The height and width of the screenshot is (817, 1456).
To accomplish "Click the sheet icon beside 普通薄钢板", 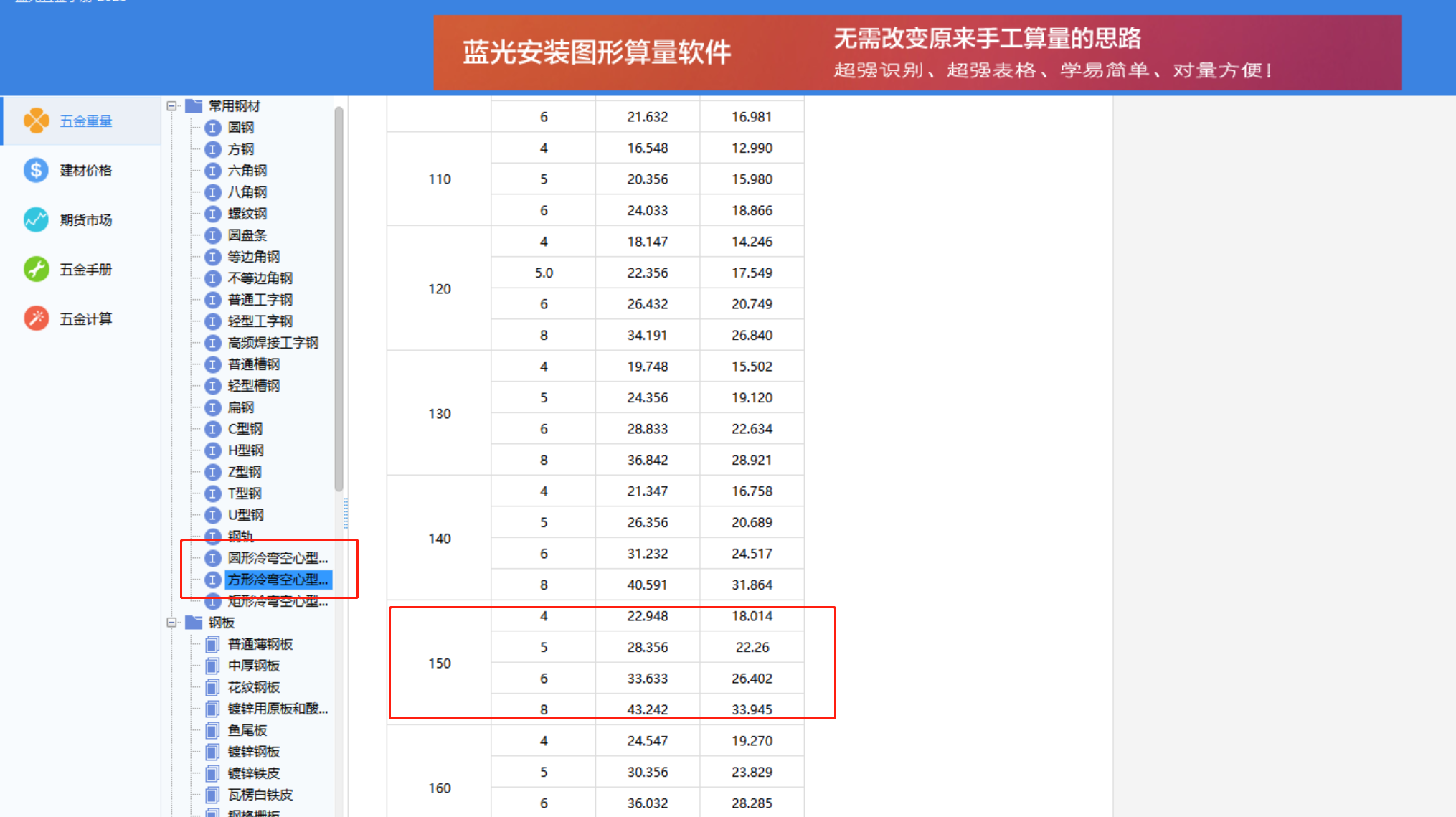I will (x=212, y=644).
